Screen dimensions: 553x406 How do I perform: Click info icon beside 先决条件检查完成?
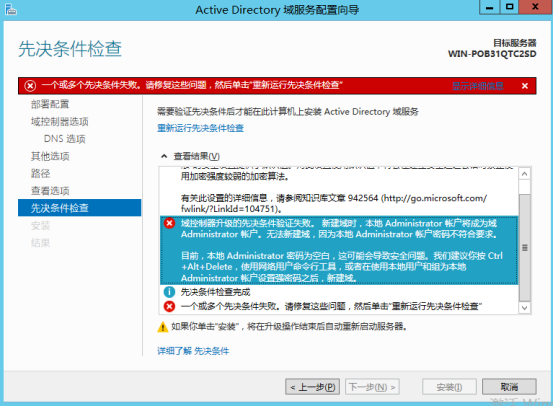pyautogui.click(x=169, y=292)
